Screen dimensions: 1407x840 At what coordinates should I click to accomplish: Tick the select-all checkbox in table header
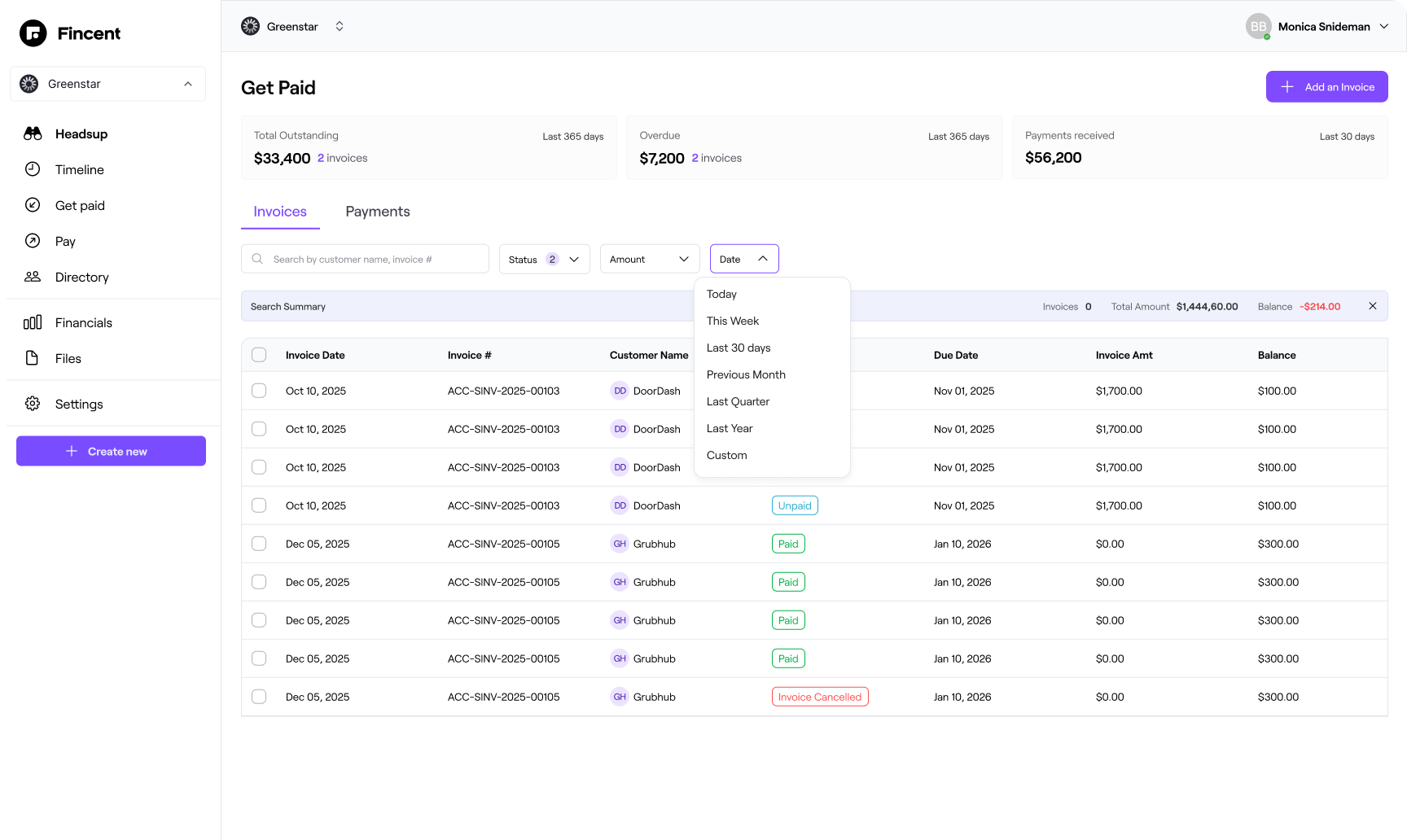pos(259,355)
